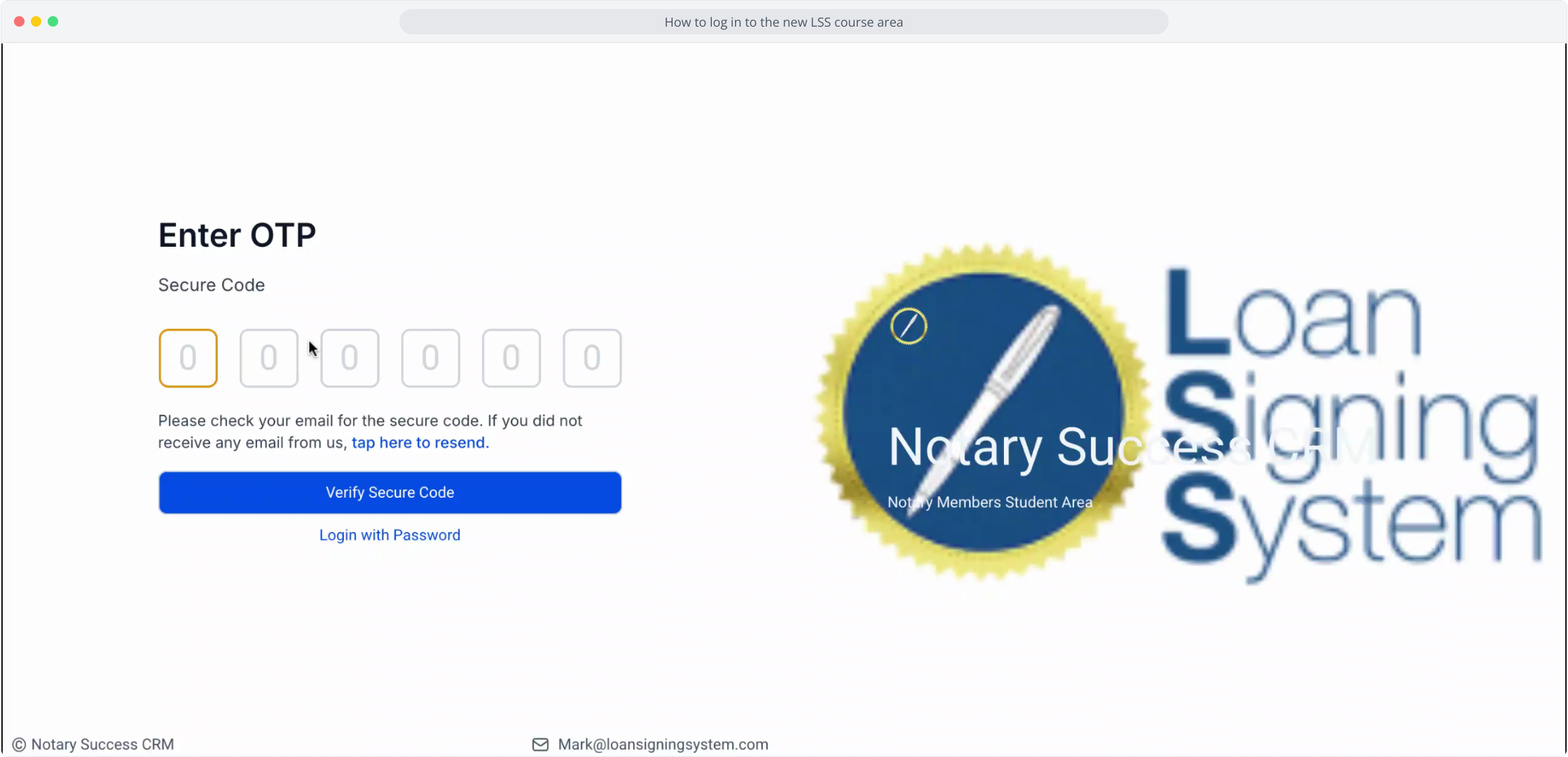Image resolution: width=1568 pixels, height=757 pixels.
Task: Select the sixth secure code digit field
Action: coord(592,358)
